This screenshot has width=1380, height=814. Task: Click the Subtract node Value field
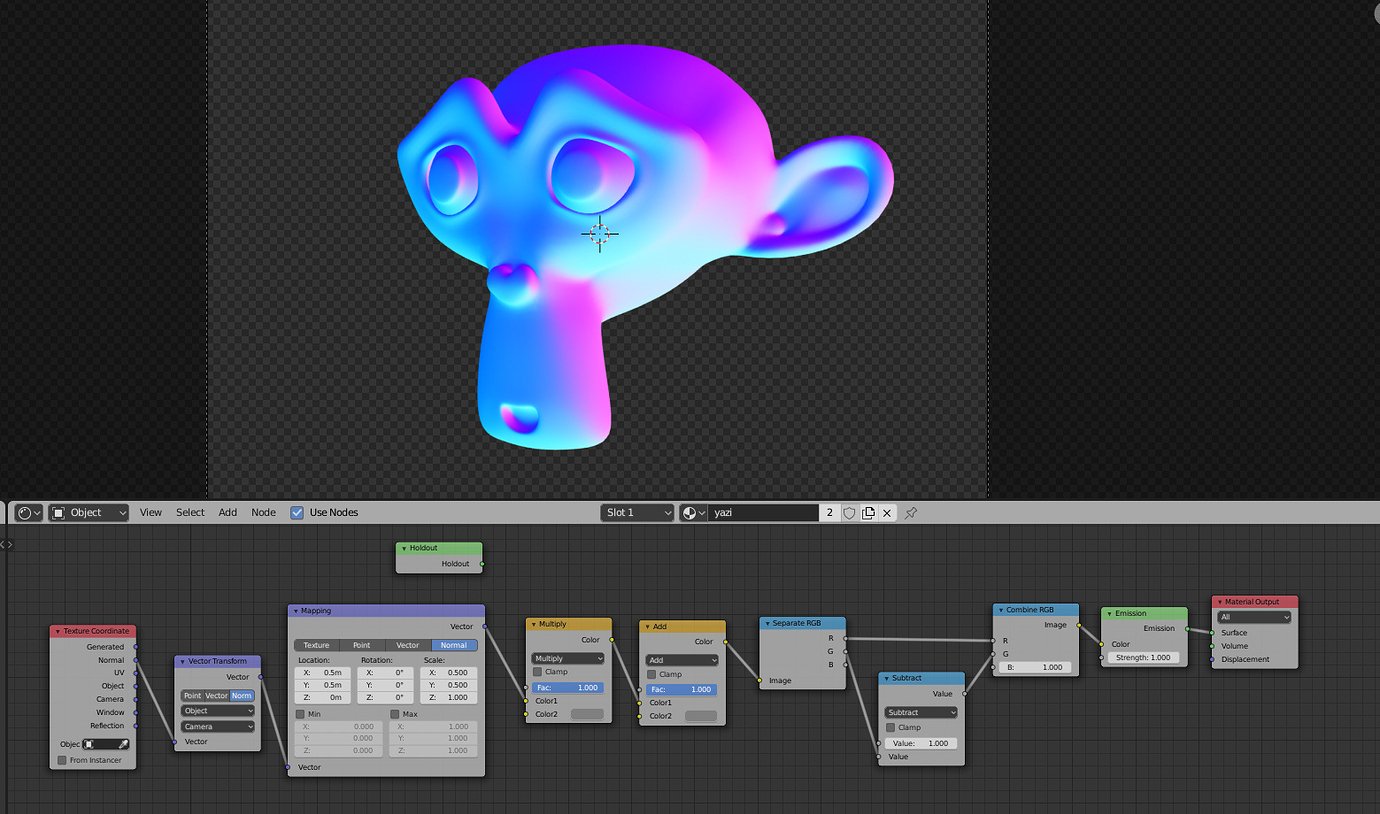921,743
